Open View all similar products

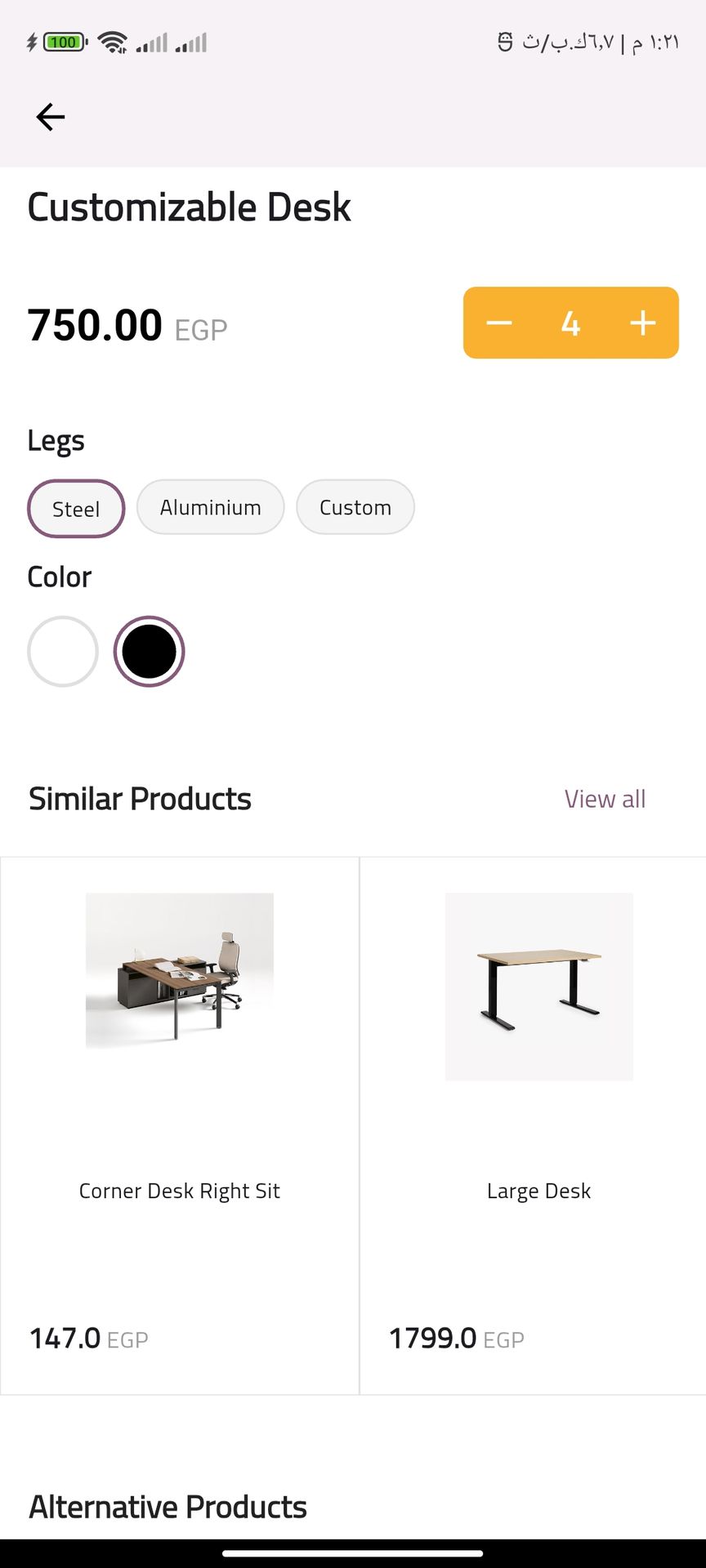[x=605, y=799]
